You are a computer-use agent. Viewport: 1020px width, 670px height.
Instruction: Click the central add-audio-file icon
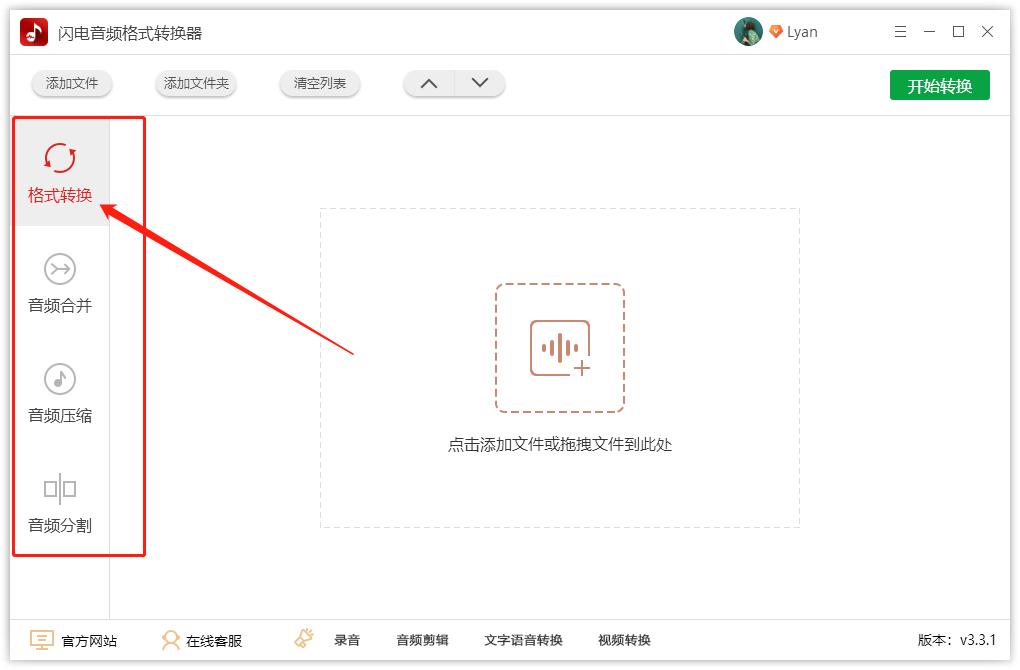click(559, 348)
